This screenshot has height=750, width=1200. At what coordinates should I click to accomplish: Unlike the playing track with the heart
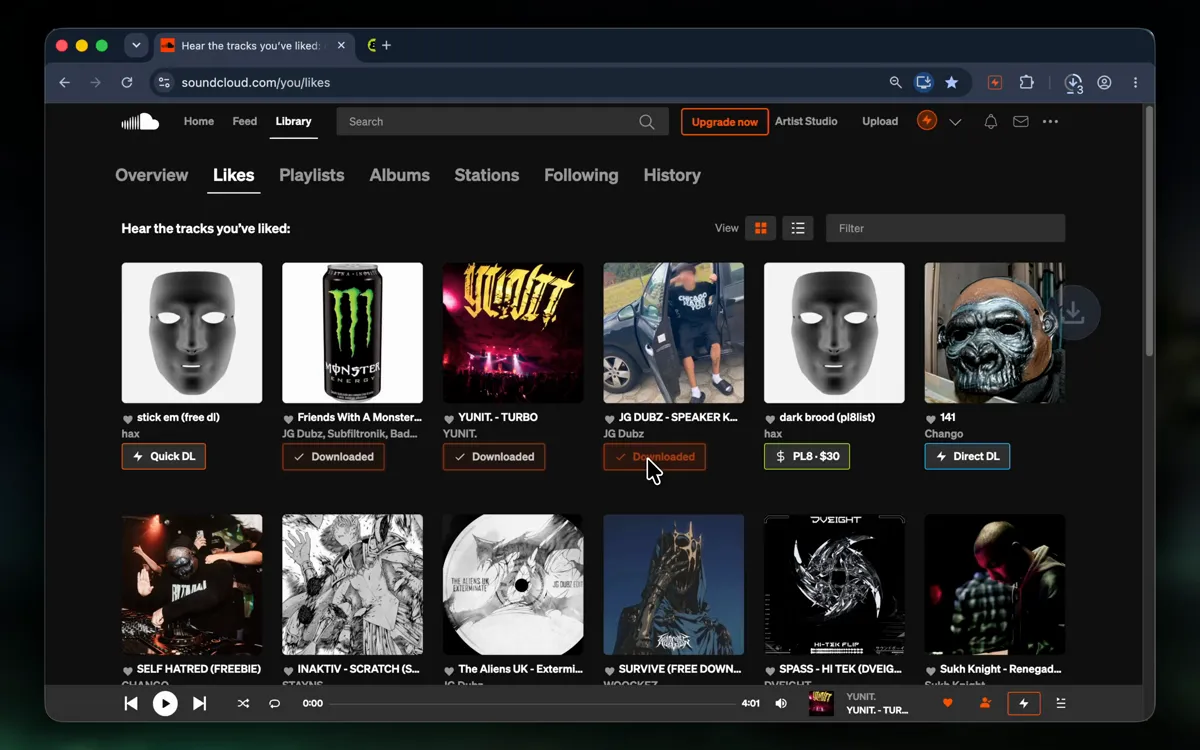pyautogui.click(x=948, y=703)
